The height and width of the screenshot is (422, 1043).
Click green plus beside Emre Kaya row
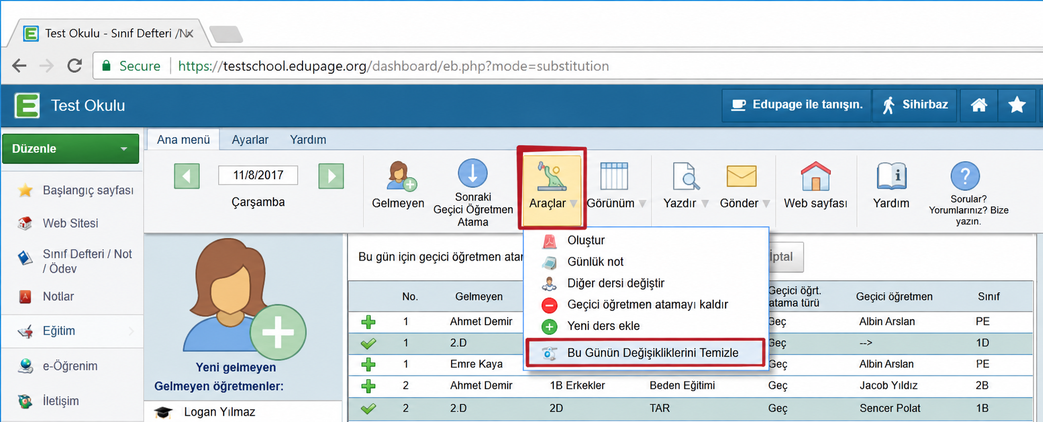368,364
